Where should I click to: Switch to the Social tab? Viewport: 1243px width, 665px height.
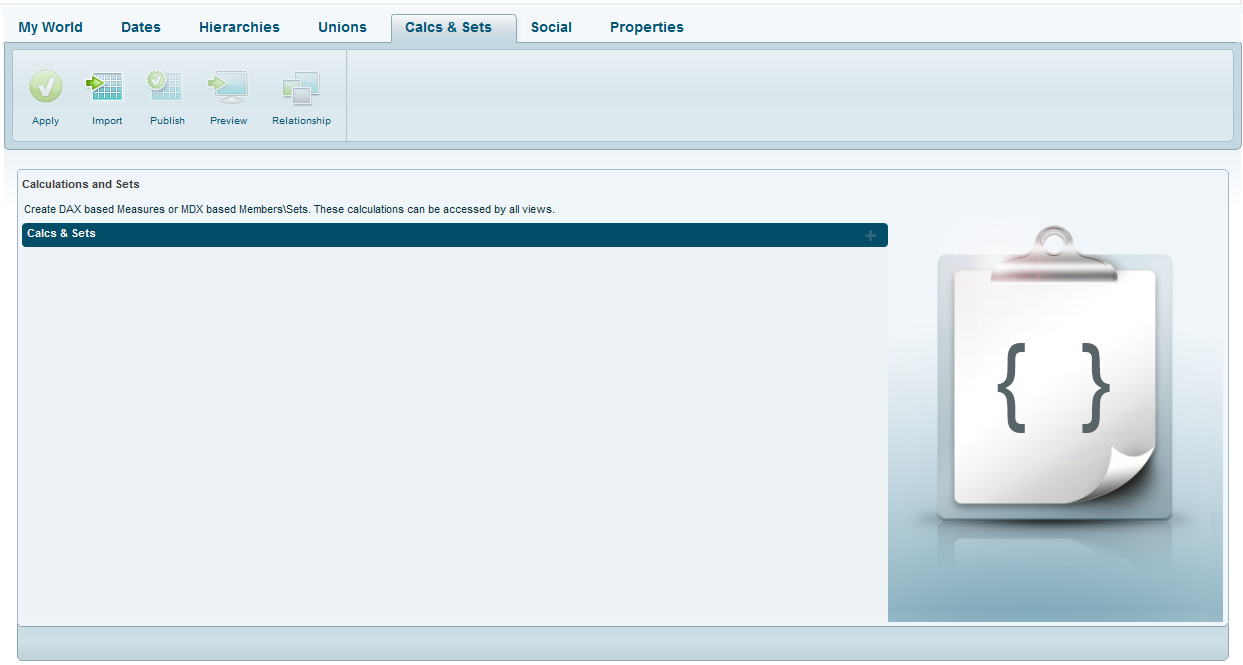coord(551,27)
